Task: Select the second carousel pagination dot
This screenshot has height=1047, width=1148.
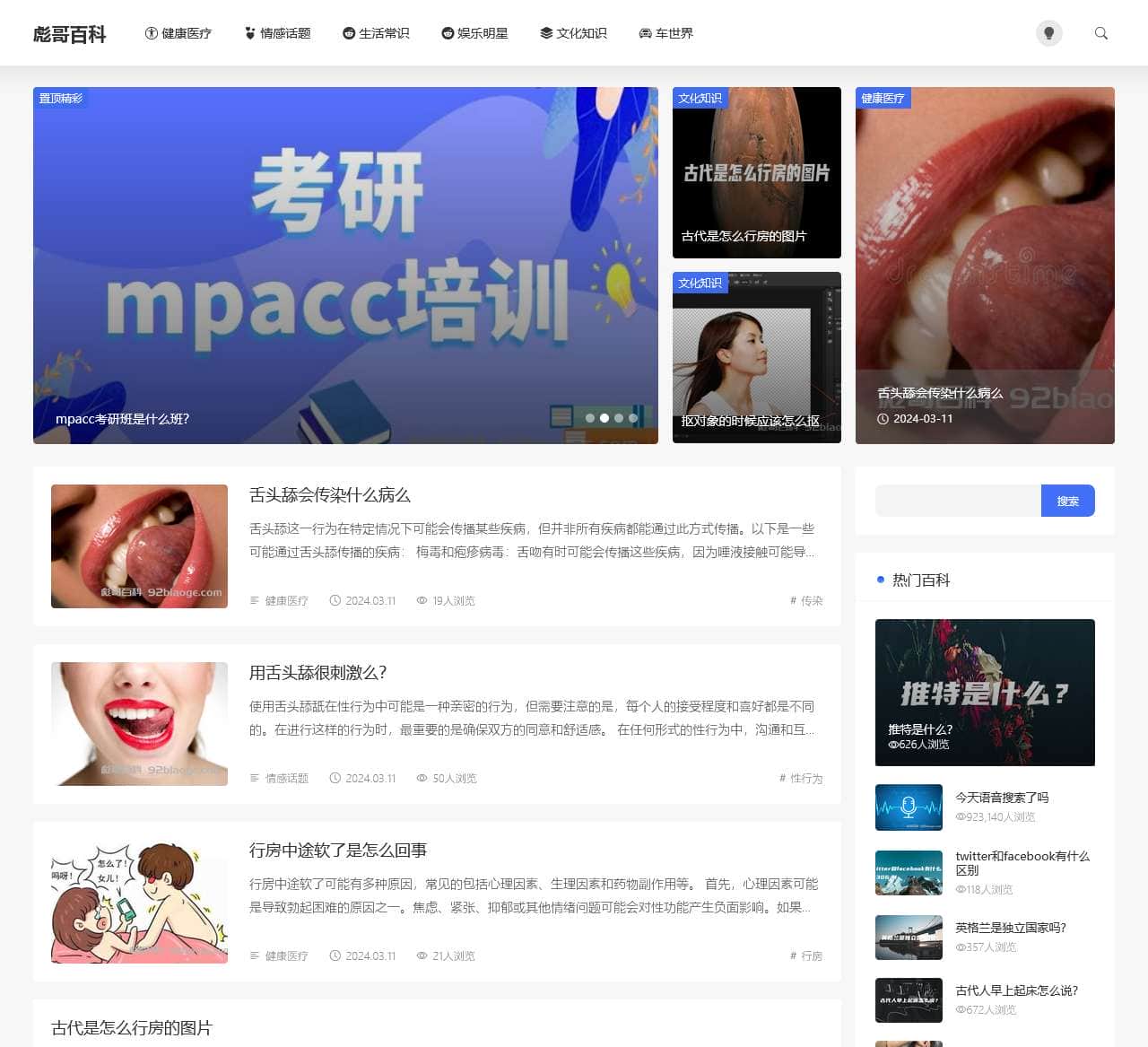Action: (604, 418)
